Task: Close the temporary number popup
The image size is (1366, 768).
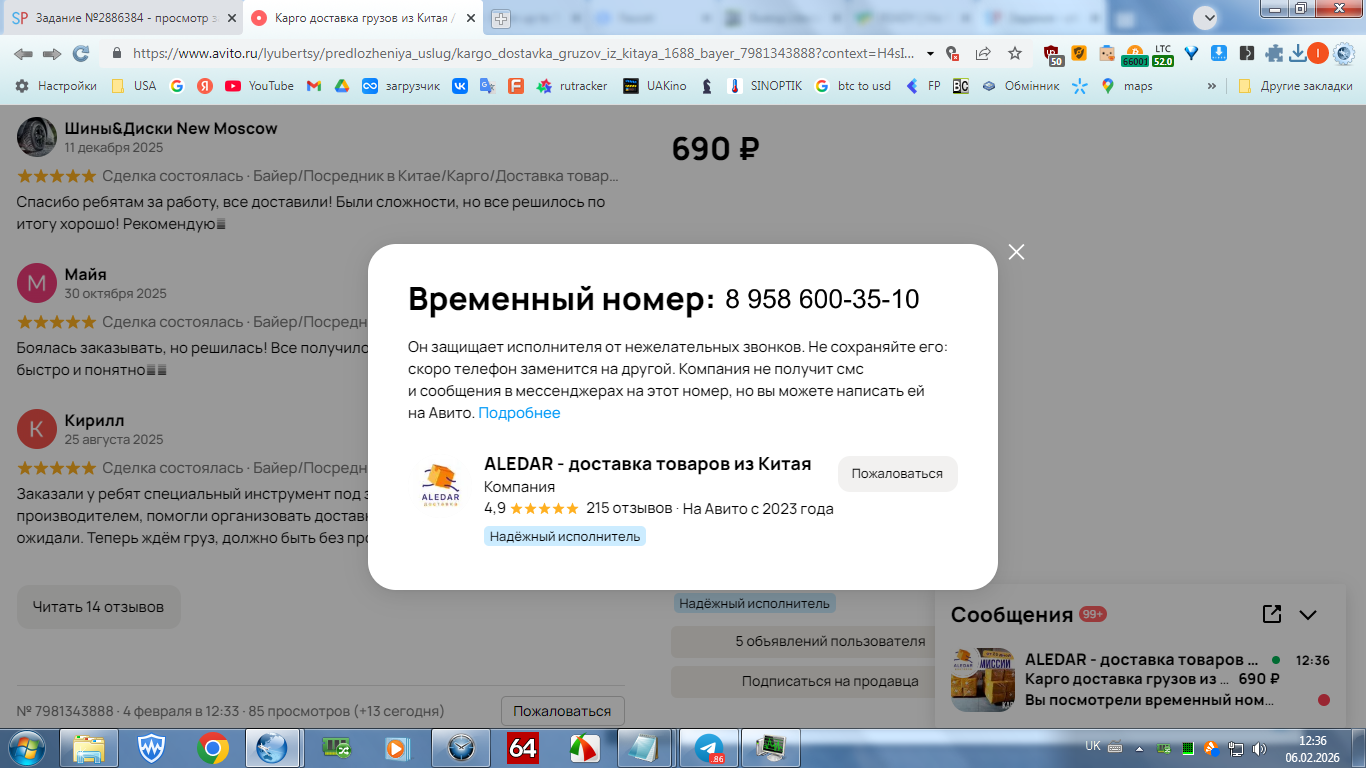Action: pos(1016,252)
